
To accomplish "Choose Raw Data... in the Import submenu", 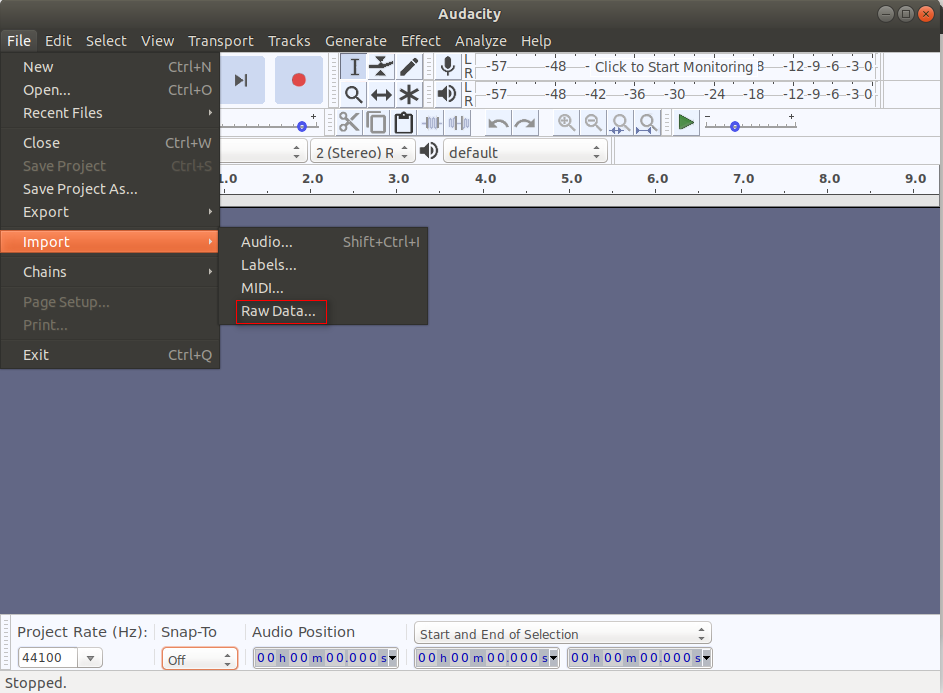I will 324,312.
